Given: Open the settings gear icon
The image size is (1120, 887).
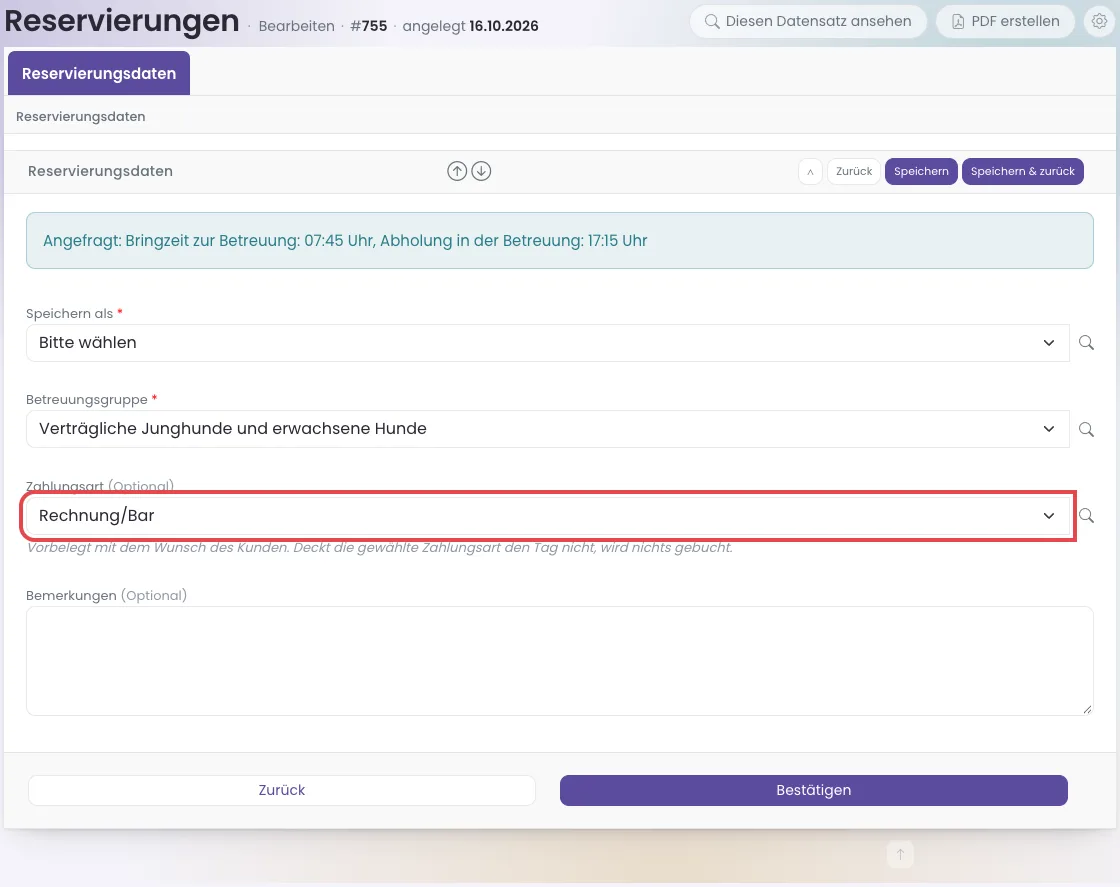Looking at the screenshot, I should 1099,21.
